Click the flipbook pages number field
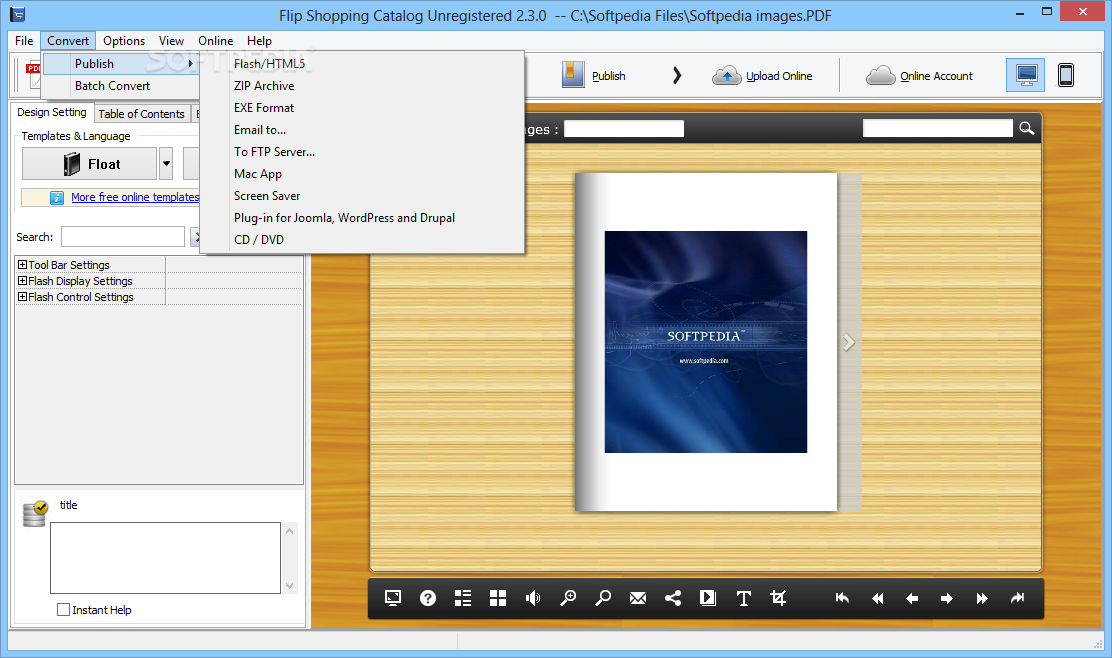1112x658 pixels. click(623, 128)
